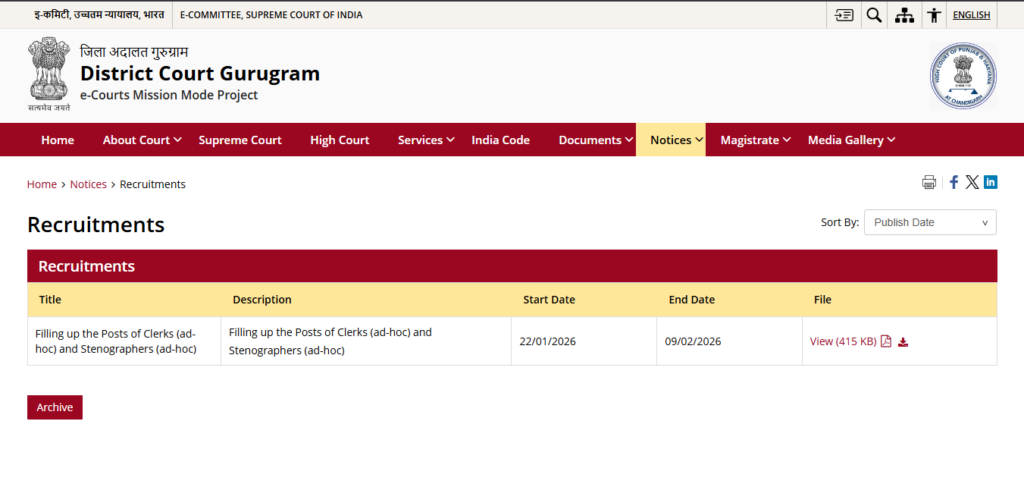This screenshot has width=1024, height=484.
Task: Select start date 22/01/2026 cell
Action: coord(584,341)
